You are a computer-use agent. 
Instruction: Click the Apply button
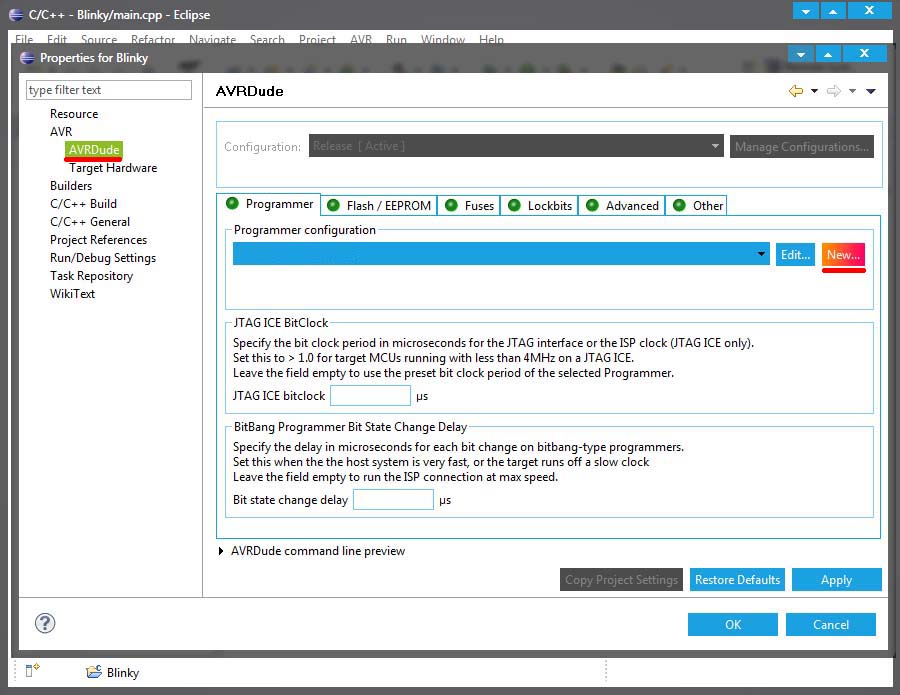[x=836, y=580]
